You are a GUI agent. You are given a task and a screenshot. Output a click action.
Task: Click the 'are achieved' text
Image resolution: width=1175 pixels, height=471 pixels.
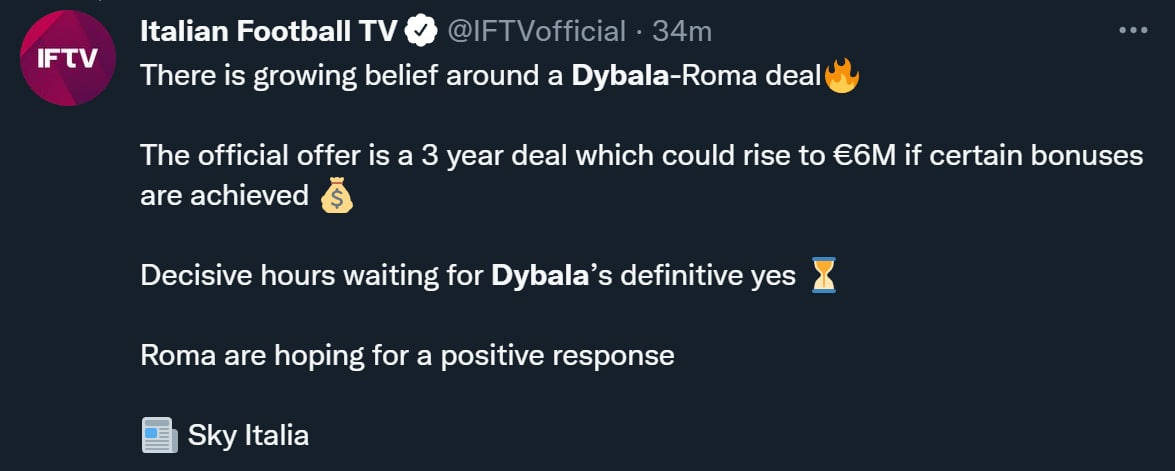(224, 196)
